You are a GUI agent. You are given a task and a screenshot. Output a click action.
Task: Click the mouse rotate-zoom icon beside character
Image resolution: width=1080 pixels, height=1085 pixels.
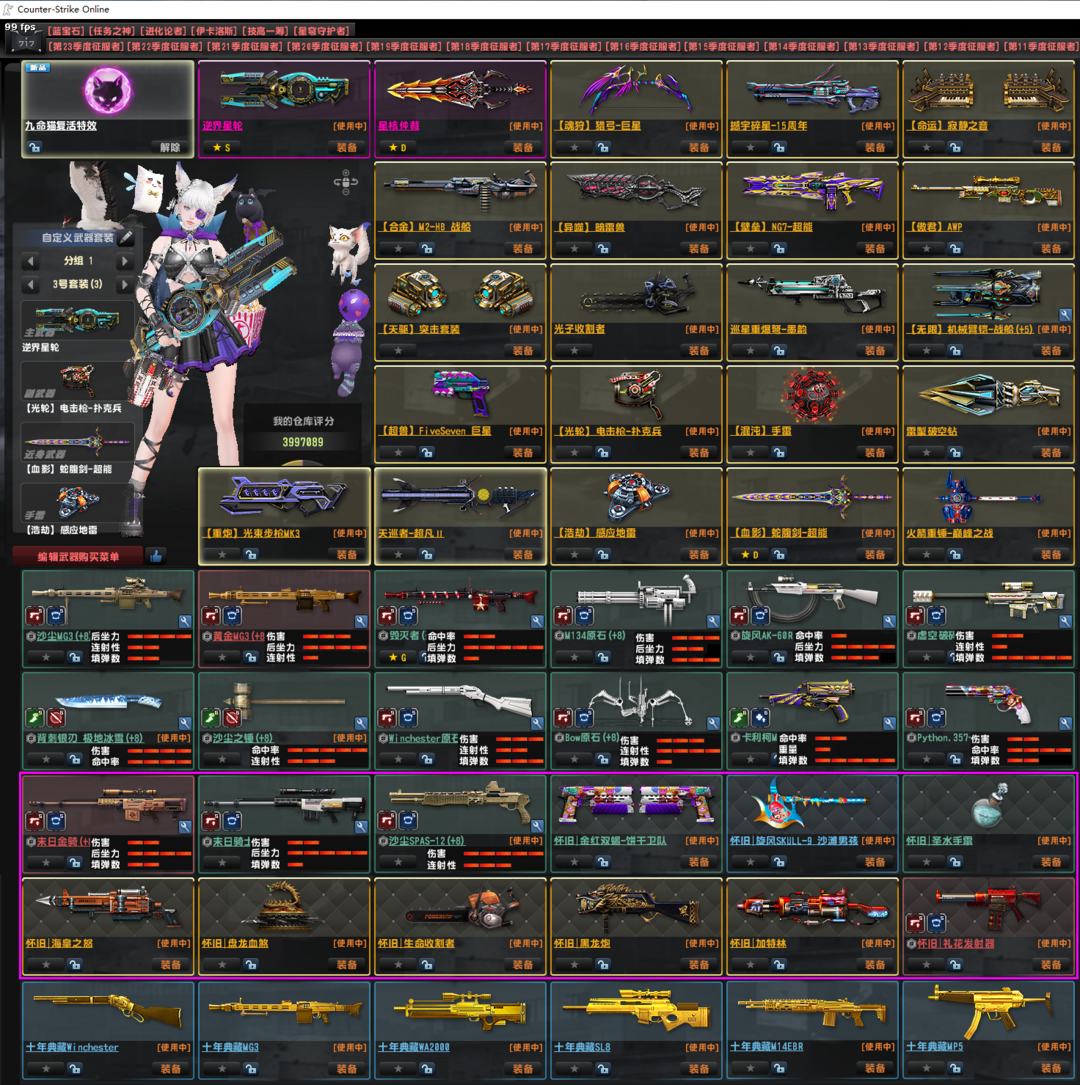(x=346, y=183)
